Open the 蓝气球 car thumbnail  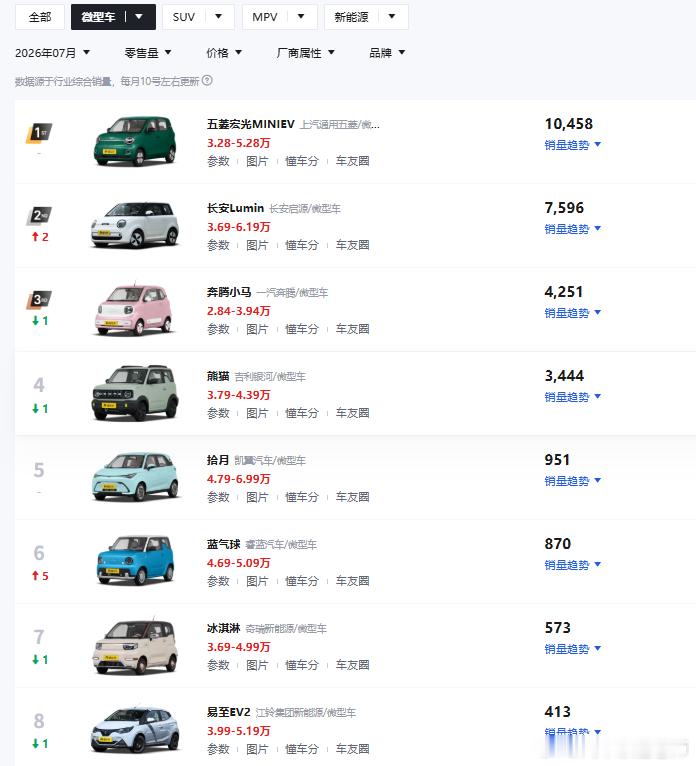point(135,561)
